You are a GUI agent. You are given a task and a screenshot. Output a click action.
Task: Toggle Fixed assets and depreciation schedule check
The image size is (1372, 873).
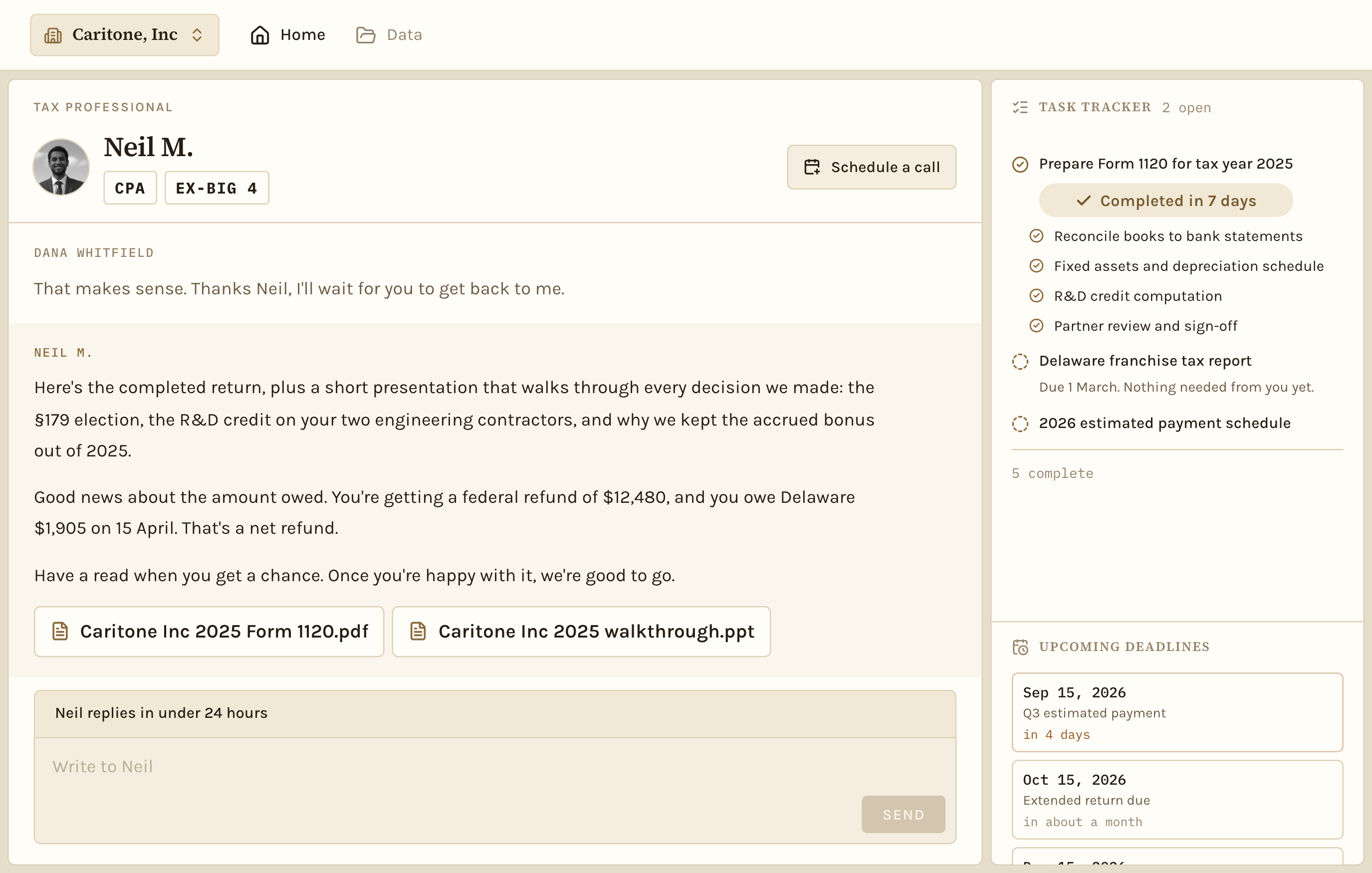(1036, 266)
